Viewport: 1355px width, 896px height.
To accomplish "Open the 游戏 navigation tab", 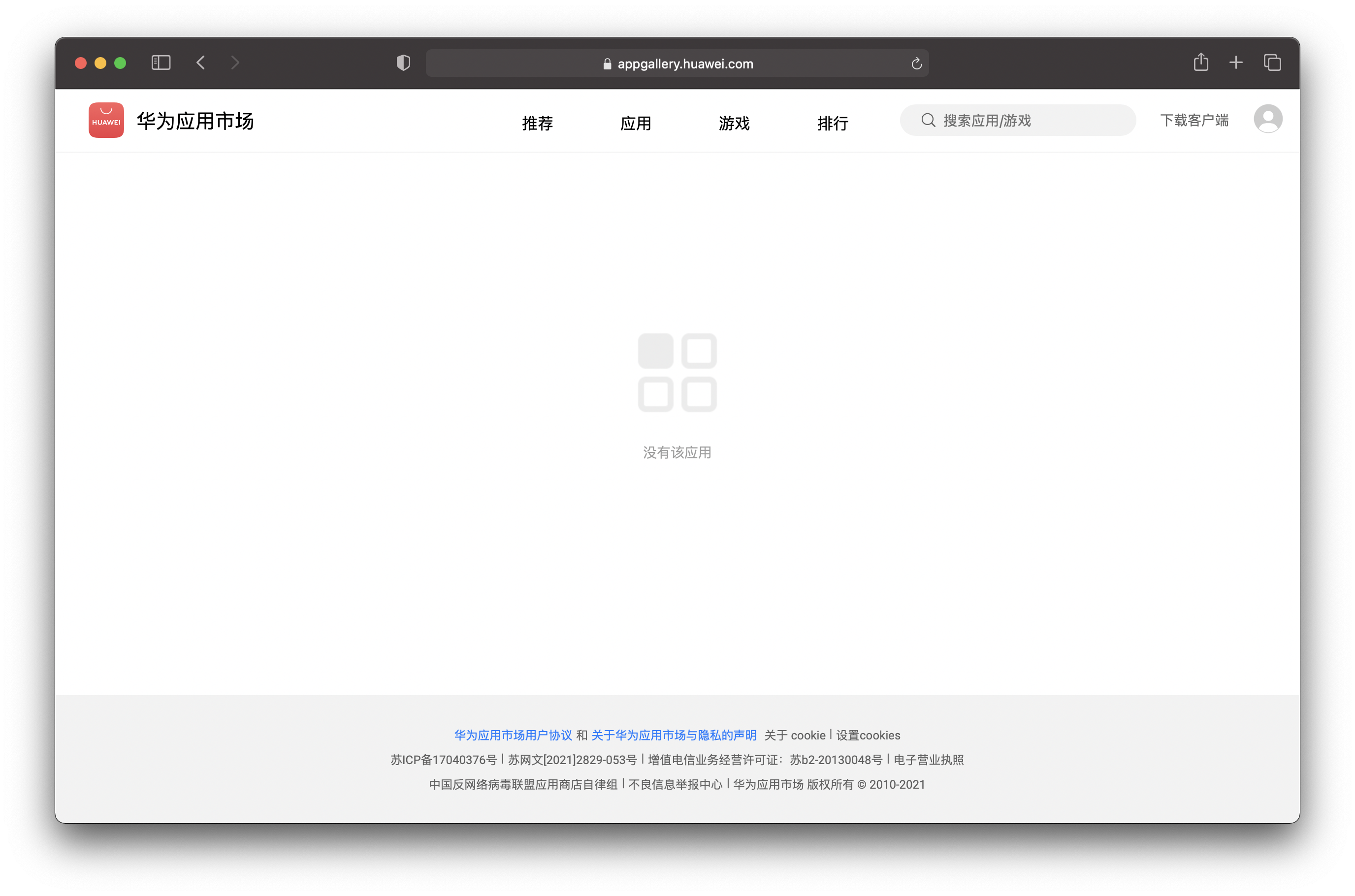I will tap(734, 123).
